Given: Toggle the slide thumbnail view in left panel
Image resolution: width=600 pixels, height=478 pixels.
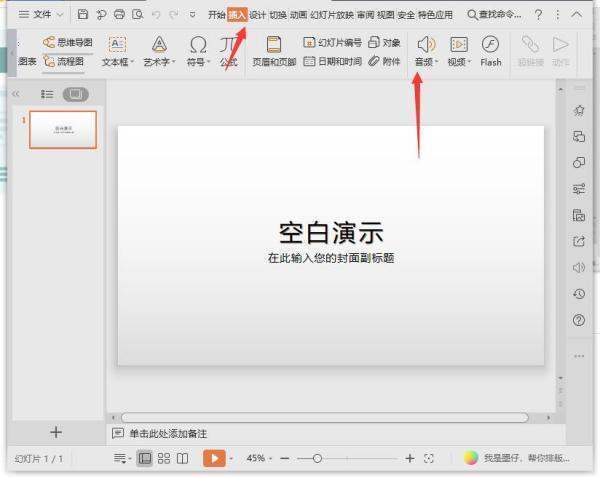Looking at the screenshot, I should (75, 94).
